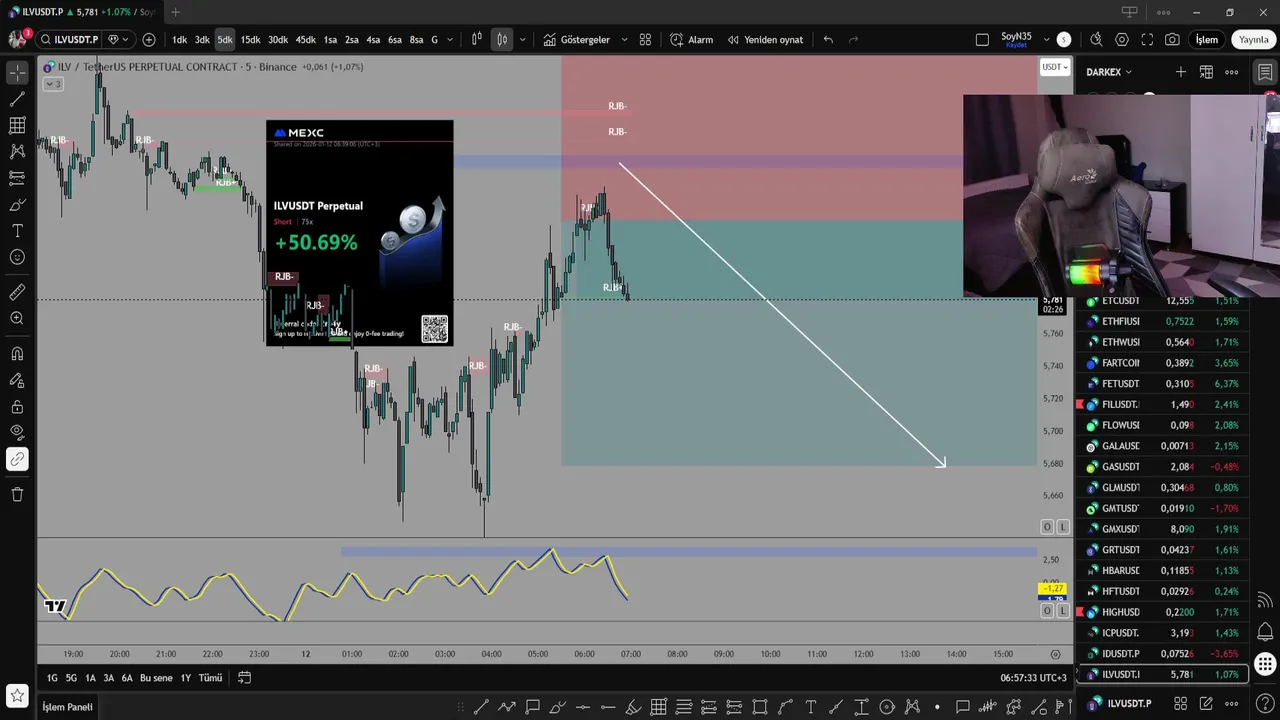Select the highlighted candlestick chart type icon
Image resolution: width=1280 pixels, height=720 pixels.
click(502, 40)
